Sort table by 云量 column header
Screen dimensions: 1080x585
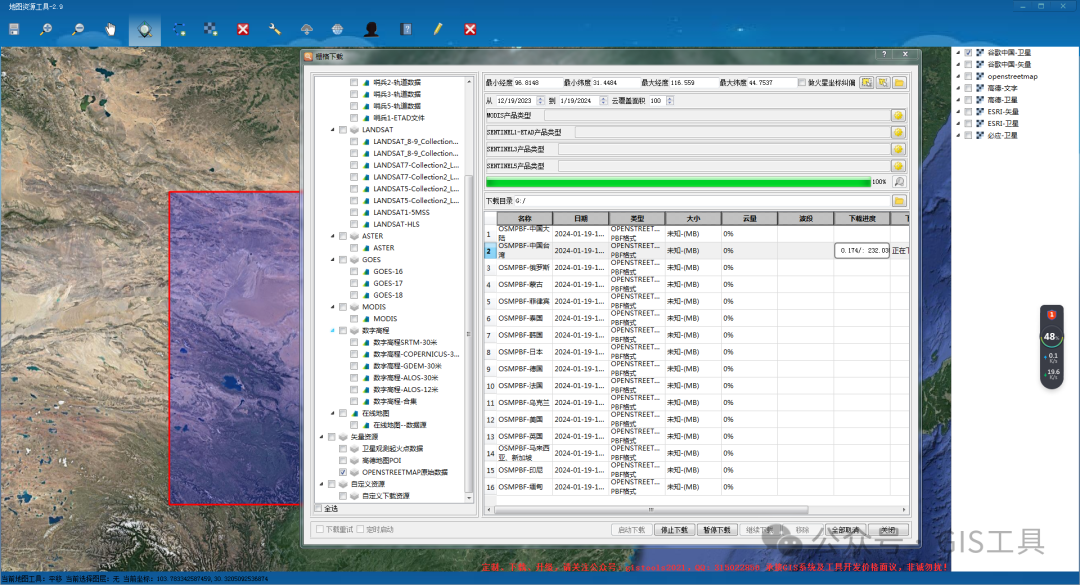pos(749,218)
